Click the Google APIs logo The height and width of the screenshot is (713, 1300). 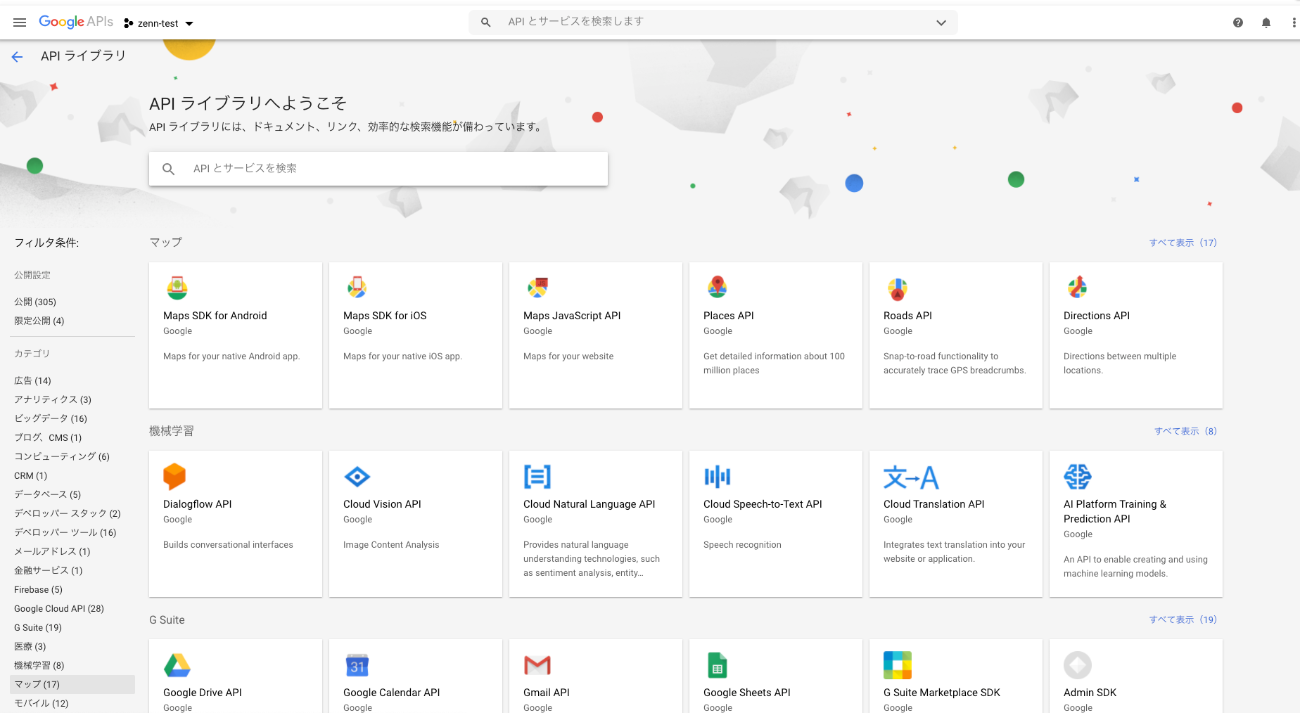(x=76, y=22)
